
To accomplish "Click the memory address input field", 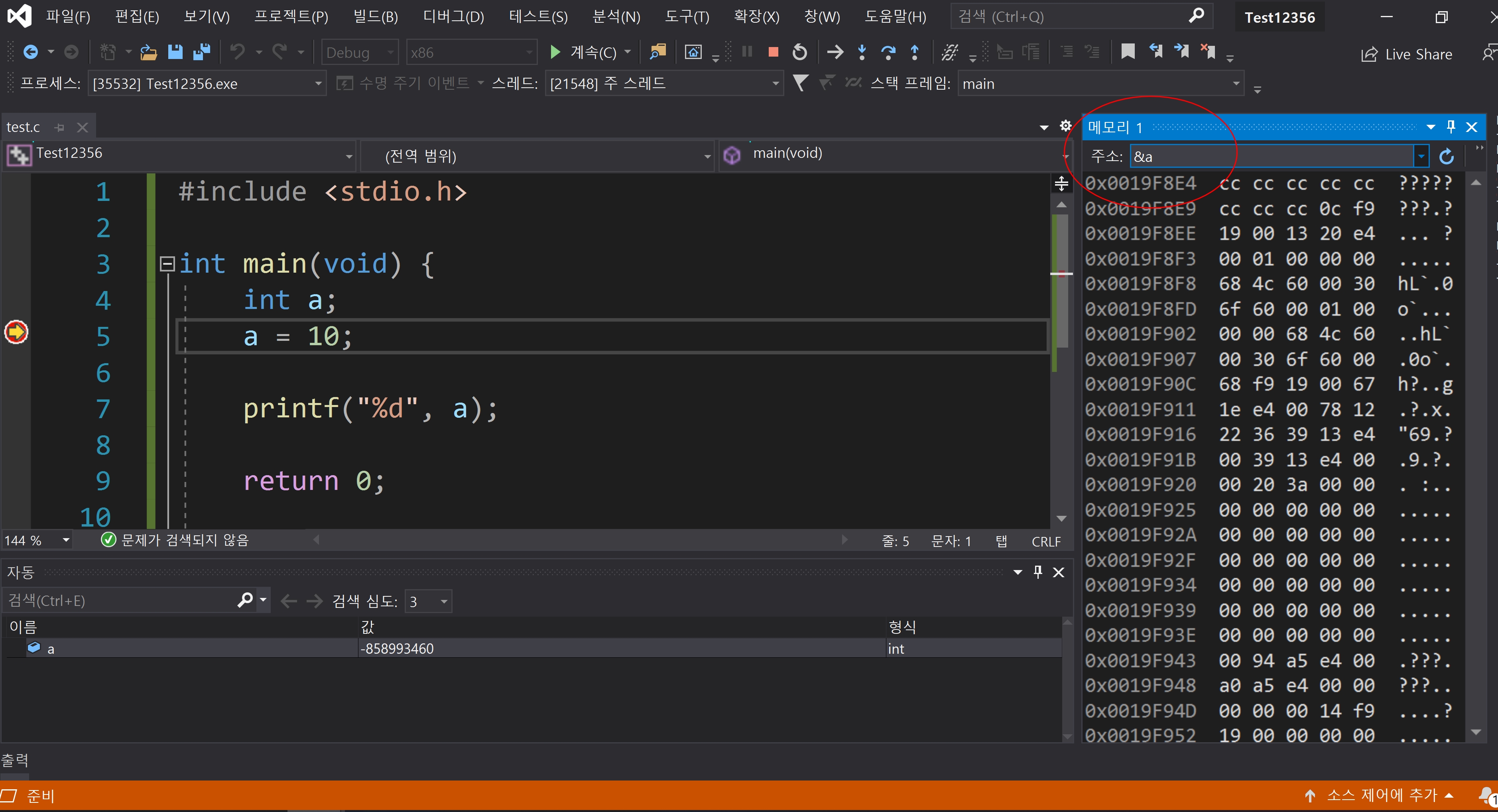I will click(x=1271, y=156).
